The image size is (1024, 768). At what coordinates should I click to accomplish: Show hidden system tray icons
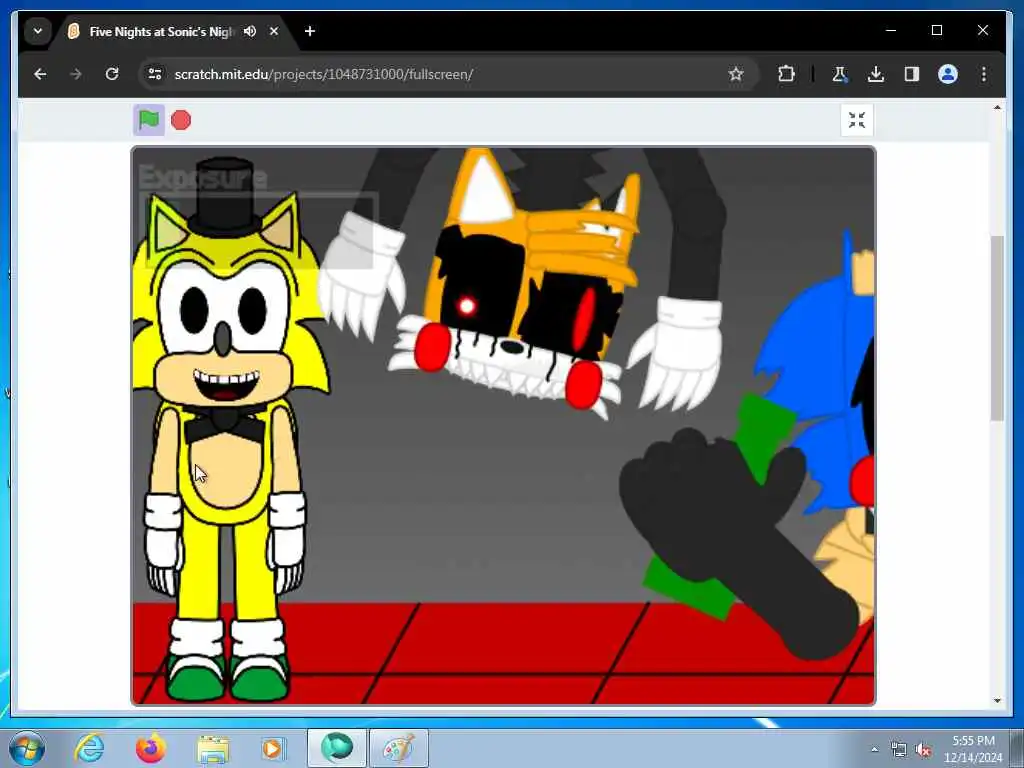(x=874, y=750)
